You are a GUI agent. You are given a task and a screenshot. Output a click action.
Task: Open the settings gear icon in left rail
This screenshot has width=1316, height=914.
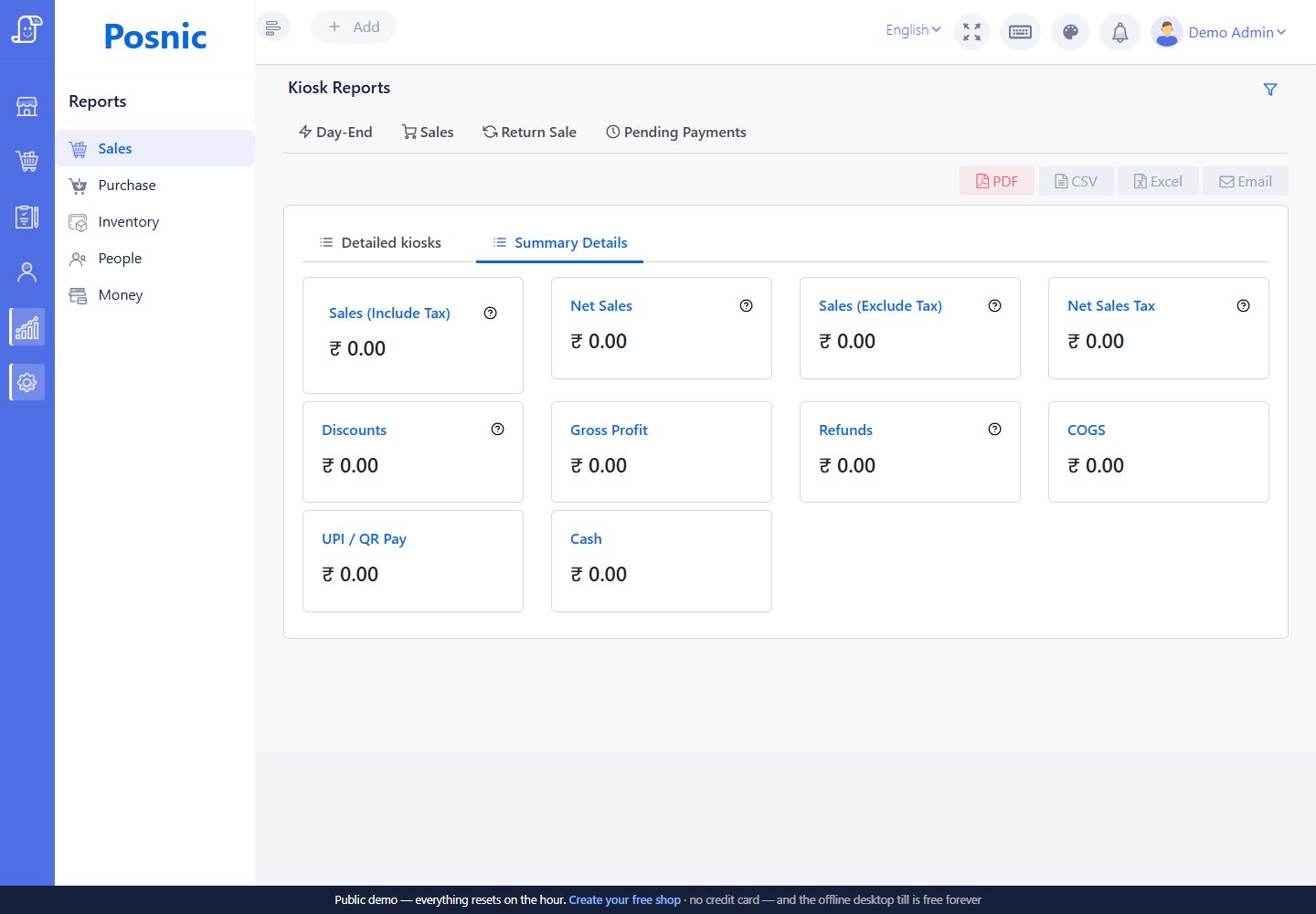(27, 382)
